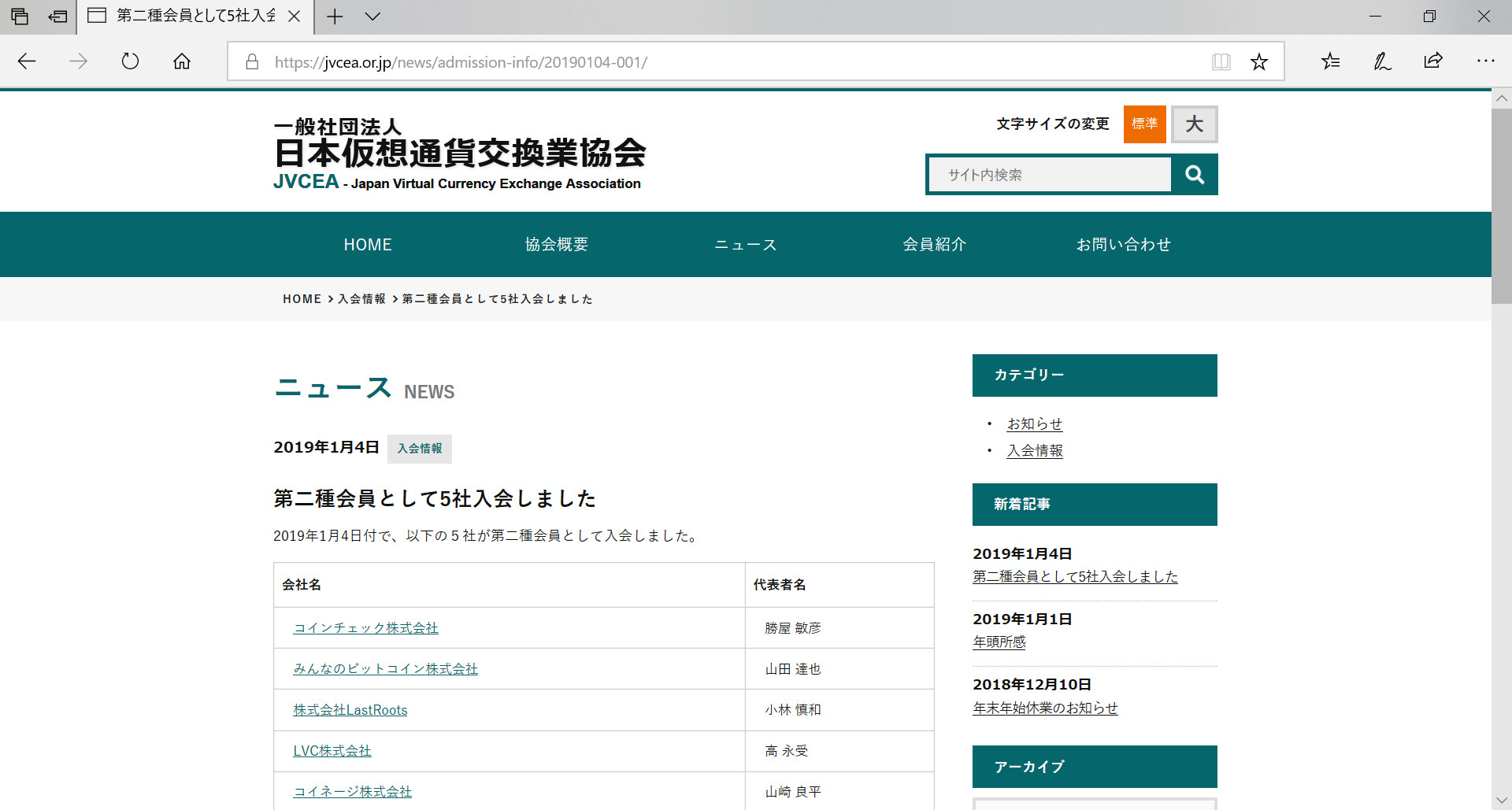Screen dimensions: 1512x810
Task: Click the アーカイブ sidebar heading
Action: 1095,767
